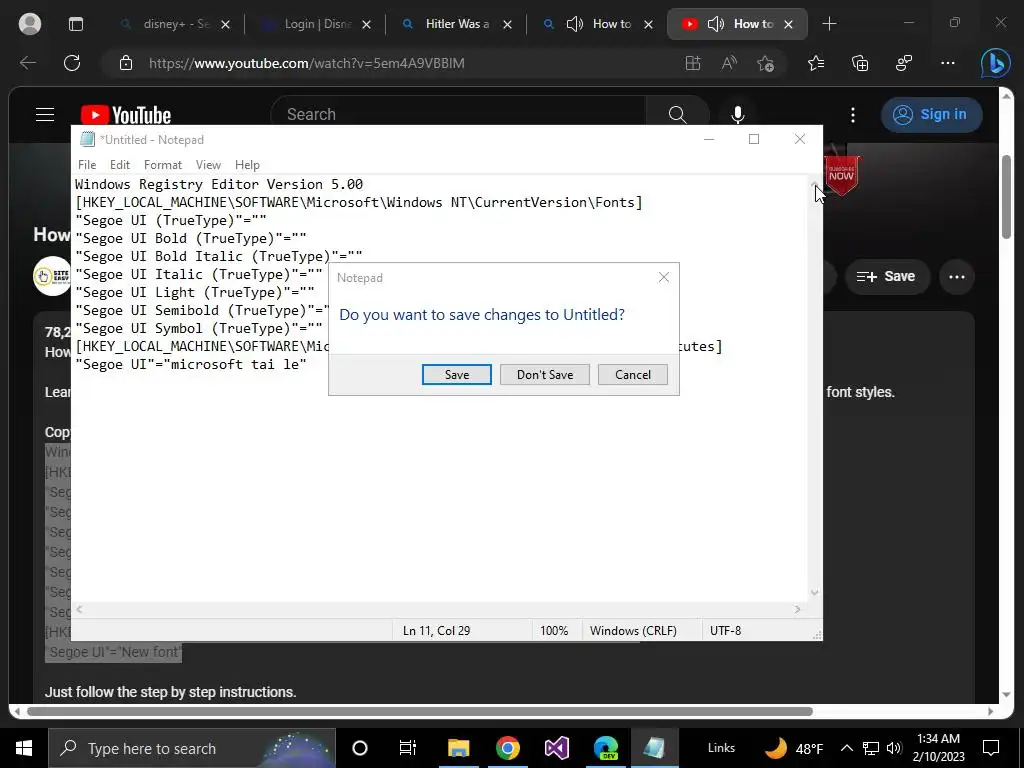Click Notepad scroll right arrow
The image size is (1024, 768).
[x=797, y=609]
